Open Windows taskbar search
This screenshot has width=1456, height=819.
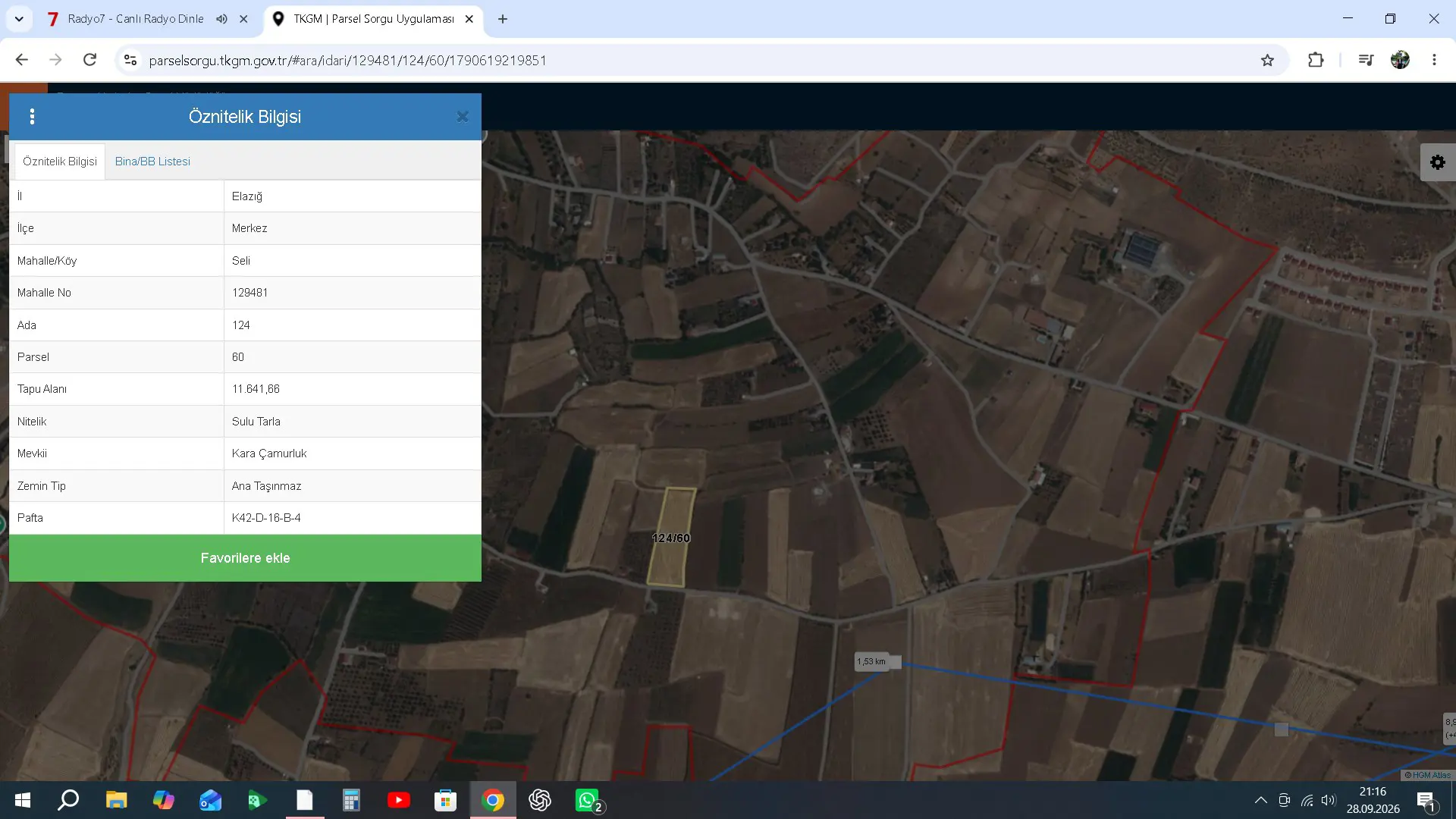(x=68, y=800)
